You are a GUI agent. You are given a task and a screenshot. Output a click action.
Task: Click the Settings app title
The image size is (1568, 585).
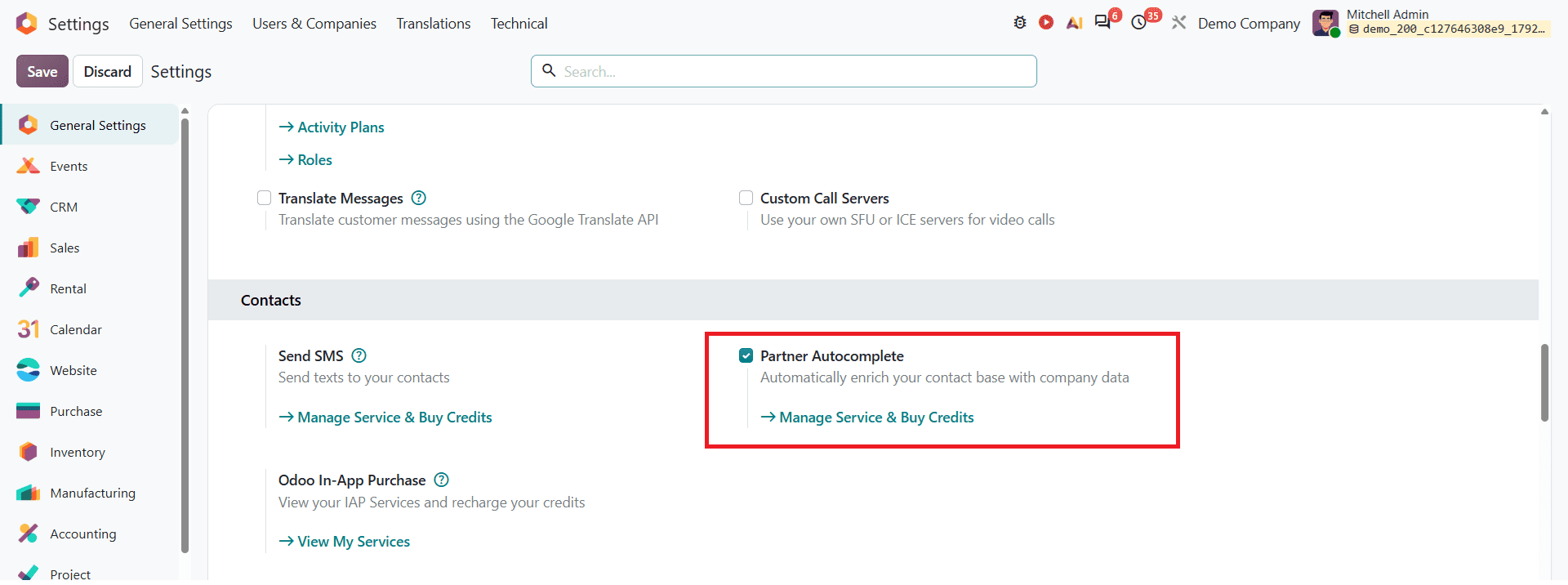point(78,24)
